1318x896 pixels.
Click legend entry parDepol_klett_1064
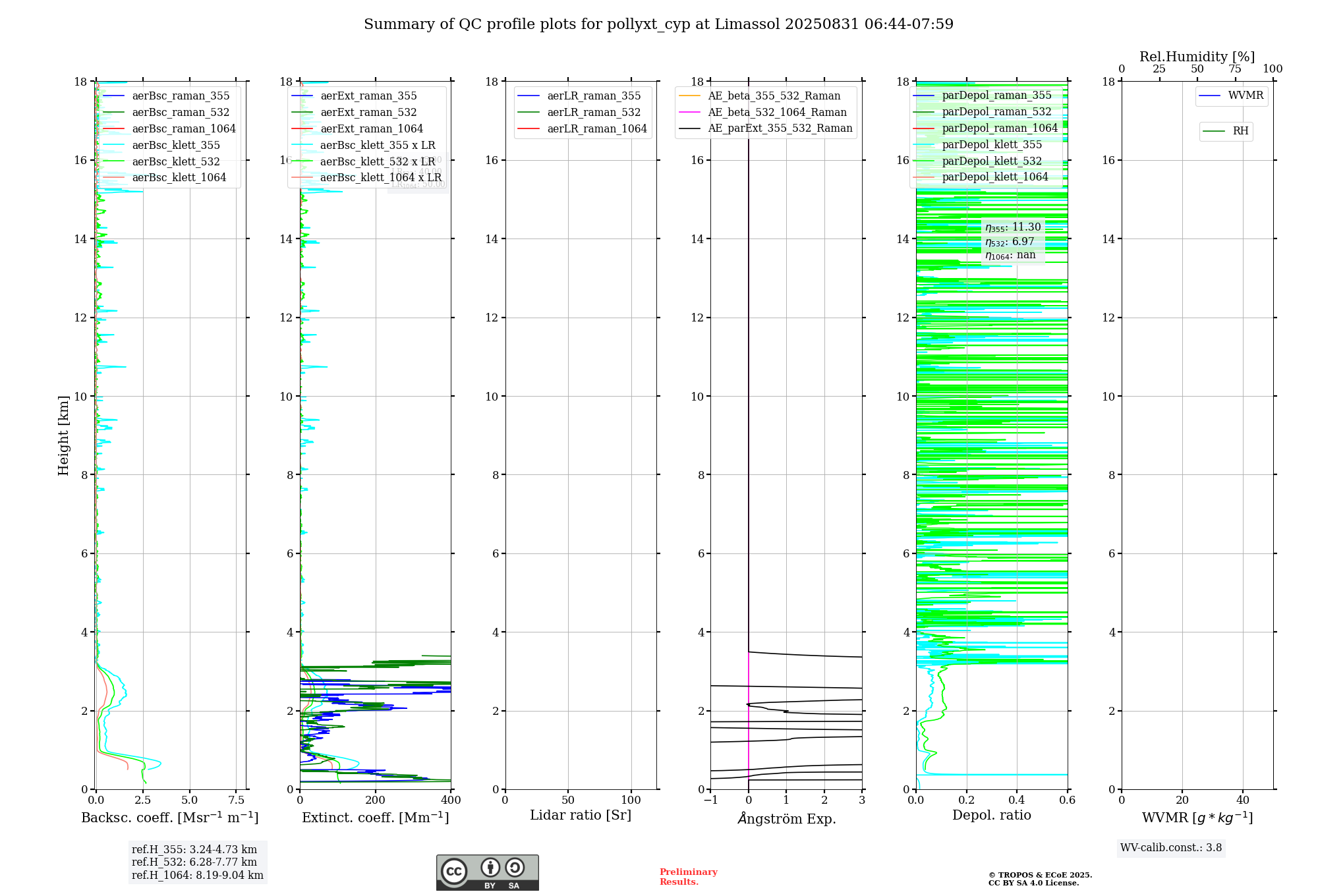pos(981,177)
